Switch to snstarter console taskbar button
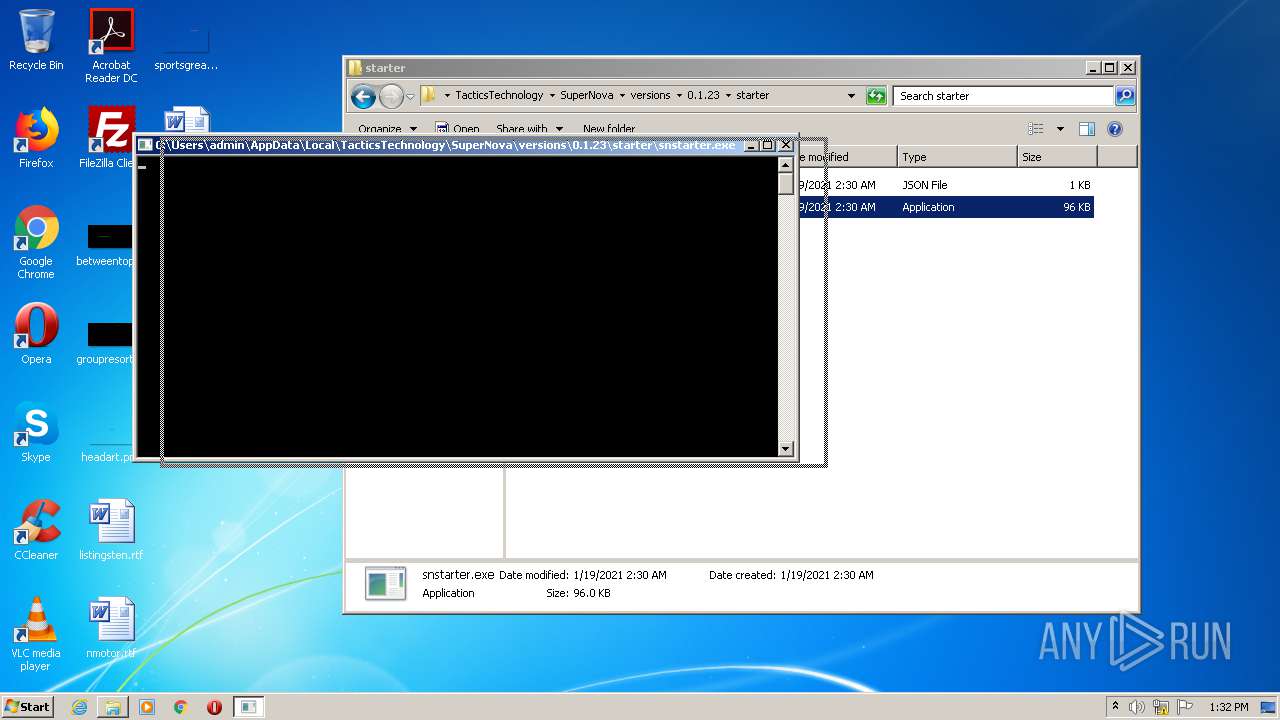This screenshot has height=720, width=1280. click(x=248, y=707)
